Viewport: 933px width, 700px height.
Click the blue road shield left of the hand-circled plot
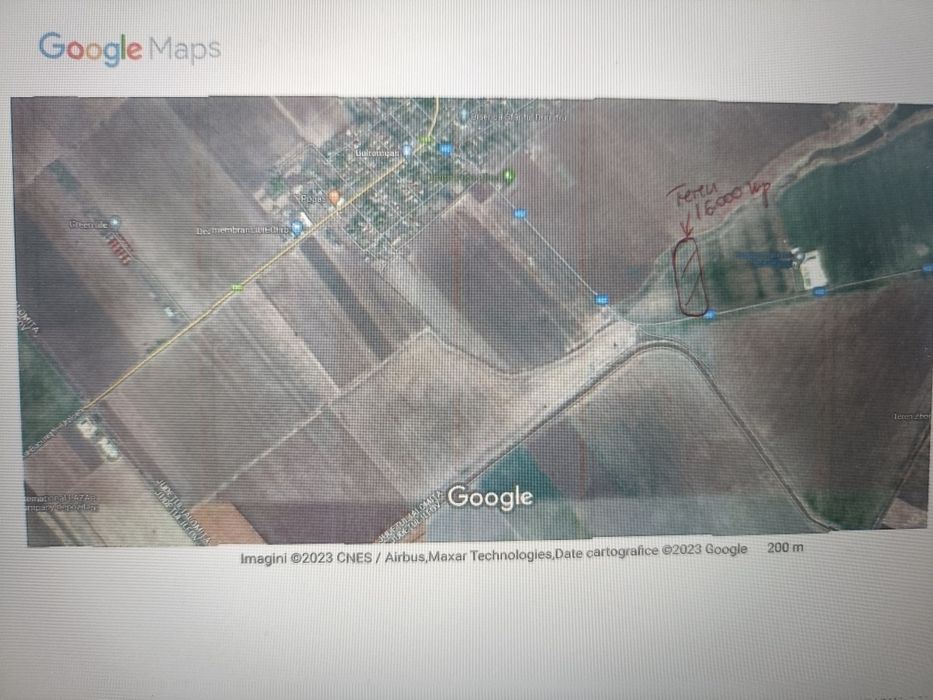(x=602, y=300)
